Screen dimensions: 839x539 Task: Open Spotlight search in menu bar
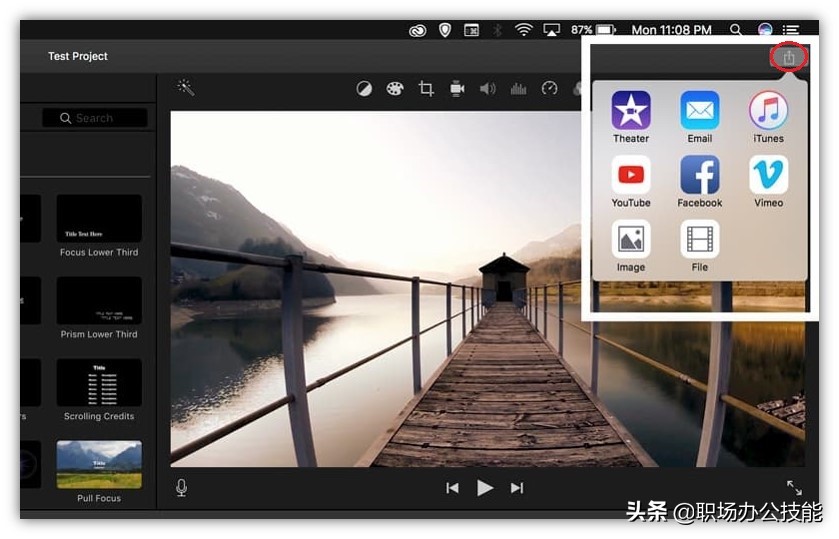[736, 30]
